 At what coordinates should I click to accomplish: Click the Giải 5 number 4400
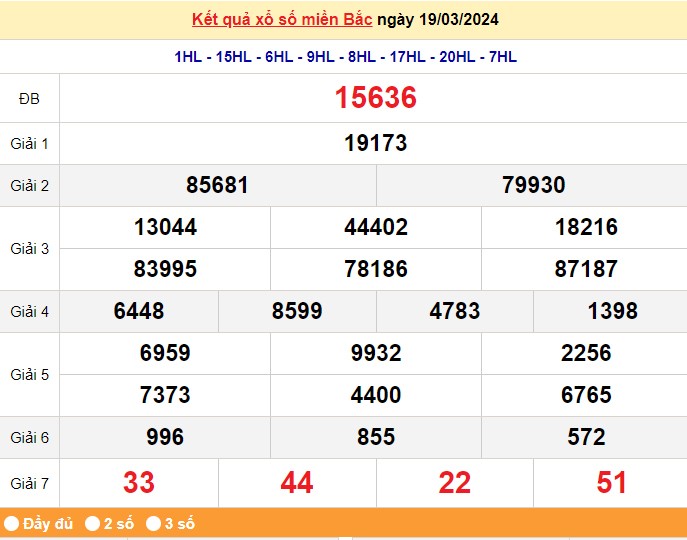[376, 394]
